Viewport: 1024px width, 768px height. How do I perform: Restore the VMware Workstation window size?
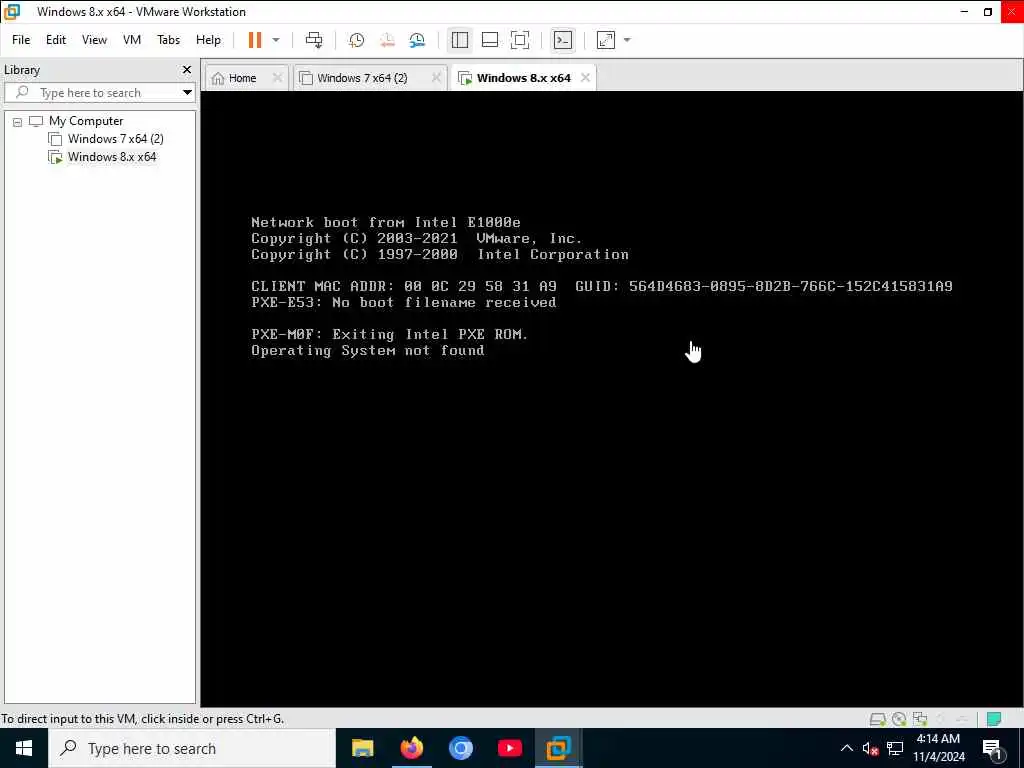click(x=988, y=12)
